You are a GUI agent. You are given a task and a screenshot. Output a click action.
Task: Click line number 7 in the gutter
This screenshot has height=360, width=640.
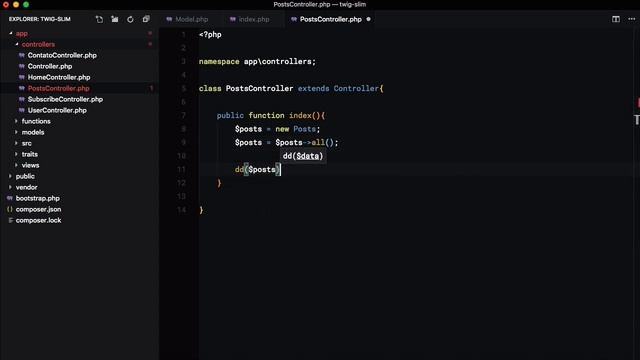pos(183,116)
